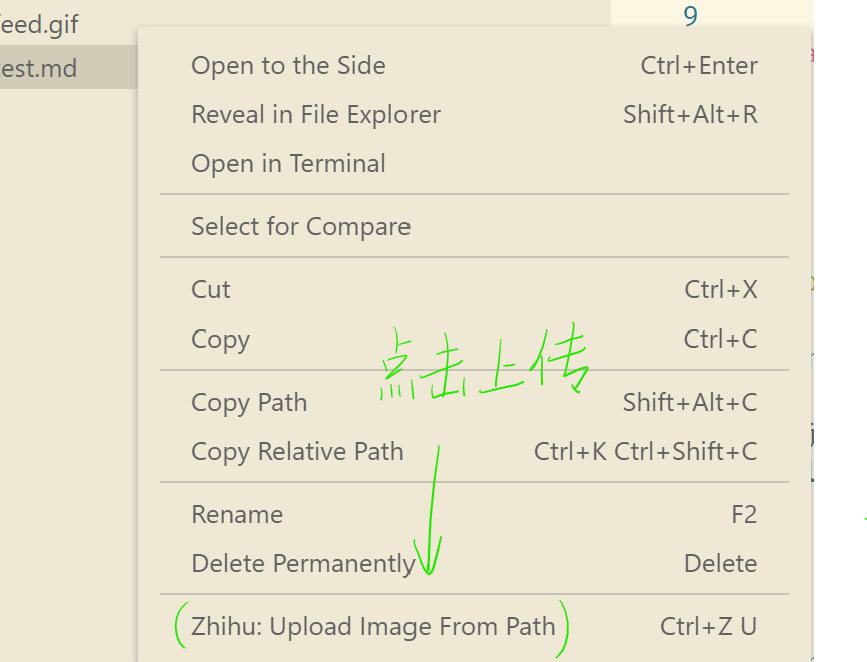Viewport: 867px width, 662px height.
Task: Click the F2 shortcut label
Action: click(744, 515)
